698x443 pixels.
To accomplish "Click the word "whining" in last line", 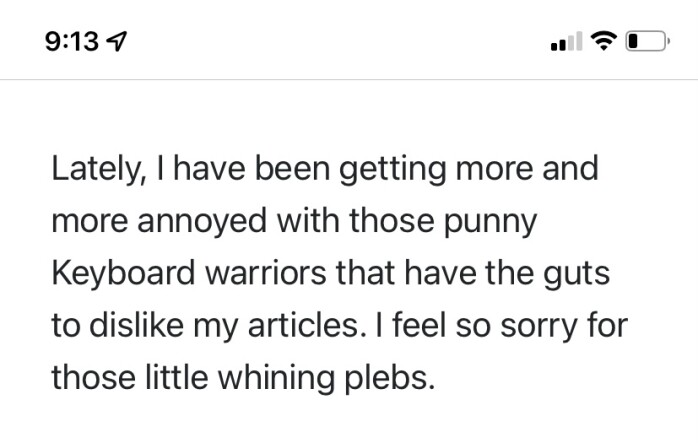I will (x=276, y=378).
